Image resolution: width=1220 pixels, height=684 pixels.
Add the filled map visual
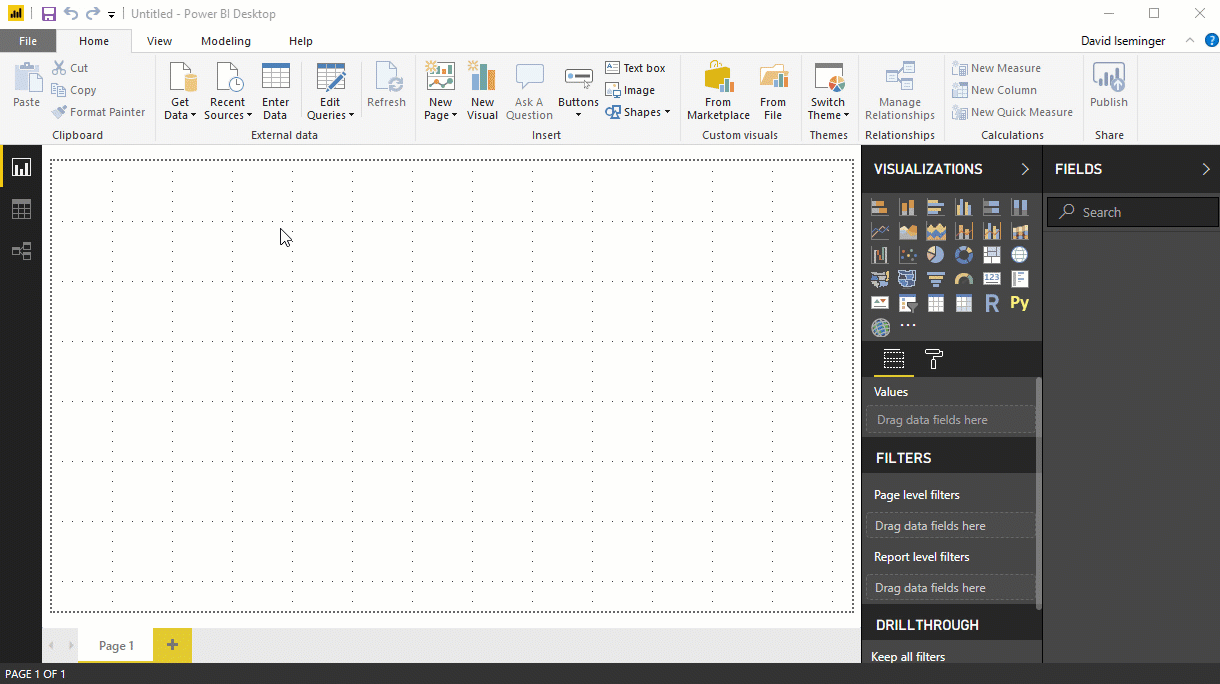pyautogui.click(x=880, y=279)
